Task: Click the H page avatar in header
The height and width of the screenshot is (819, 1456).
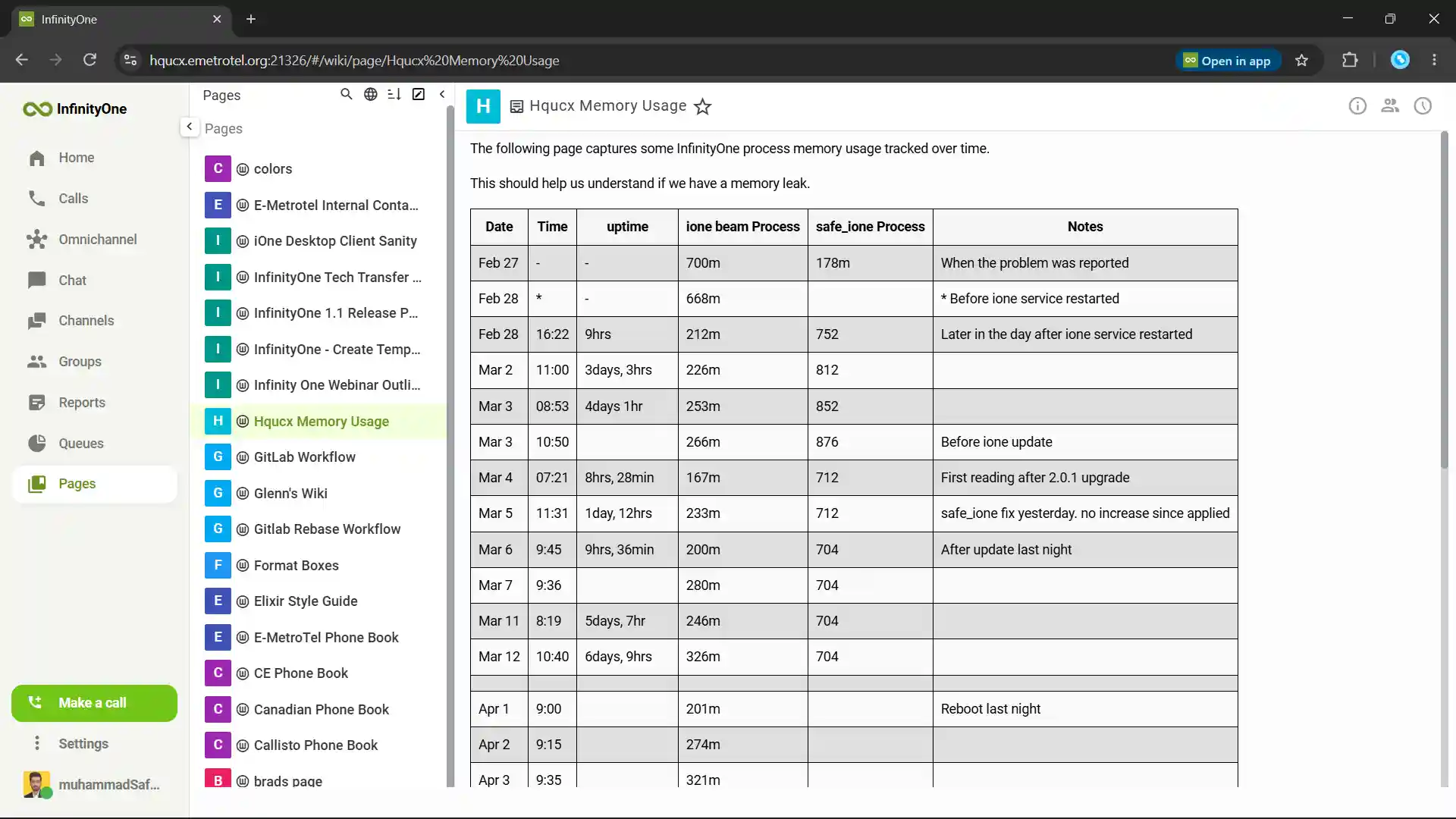Action: pos(483,106)
